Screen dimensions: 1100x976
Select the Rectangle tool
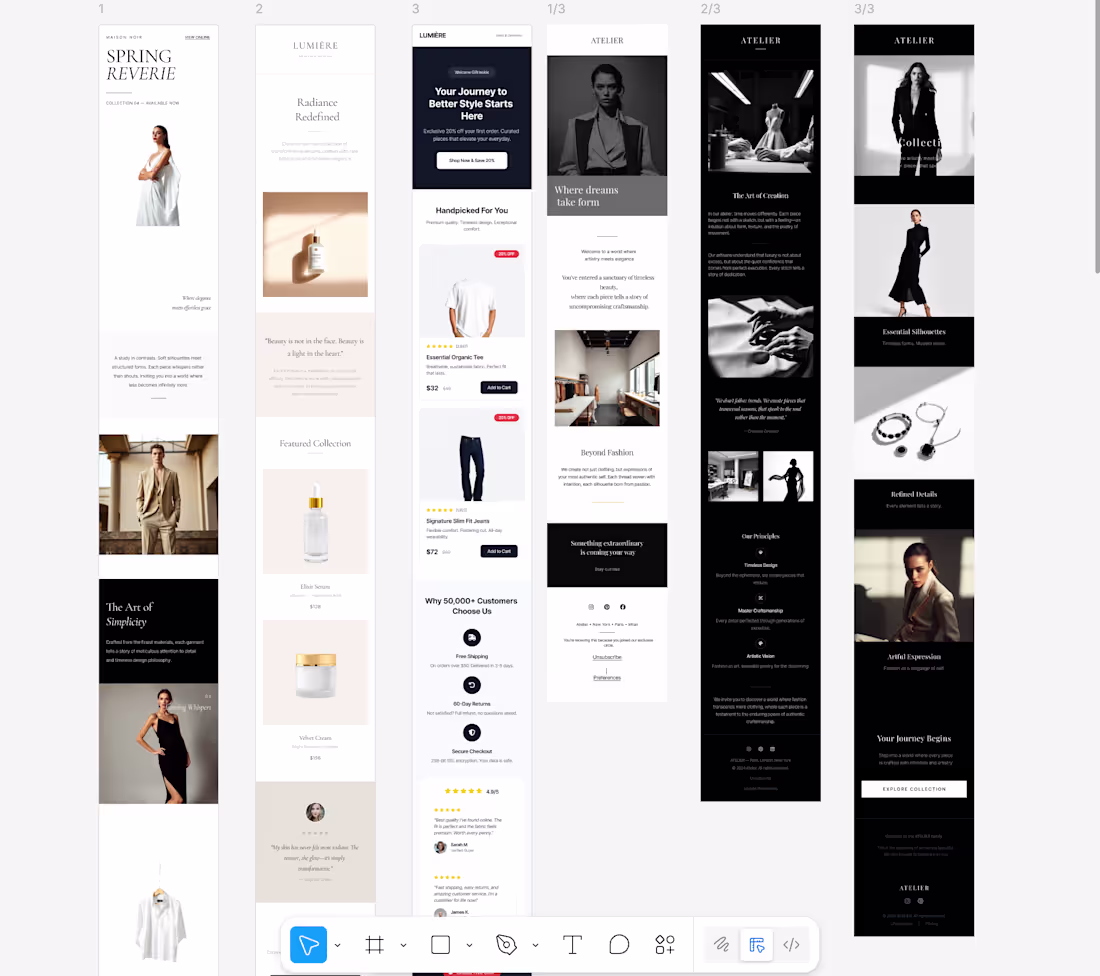click(x=439, y=944)
